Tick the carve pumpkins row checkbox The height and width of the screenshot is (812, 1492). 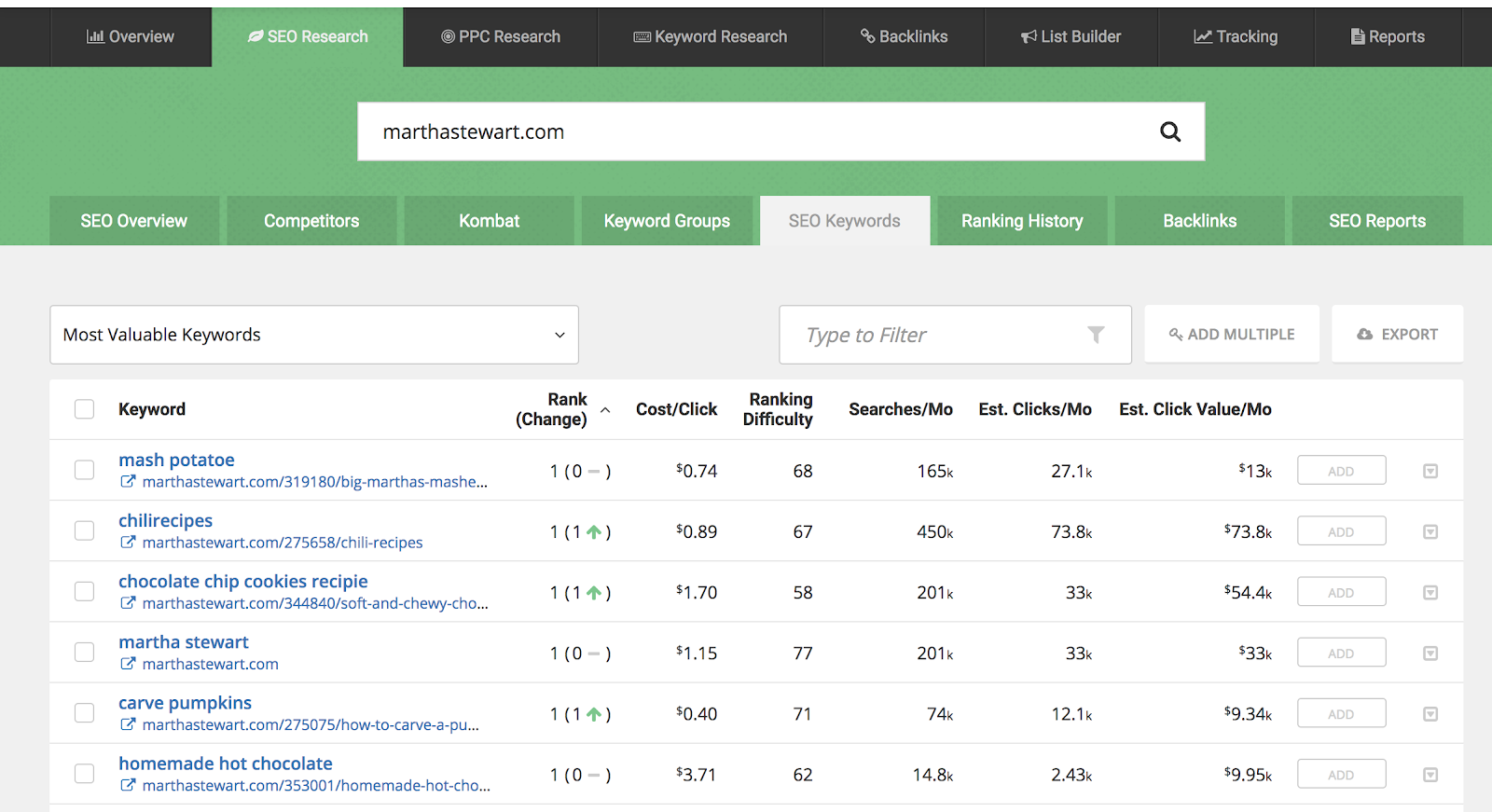[85, 713]
